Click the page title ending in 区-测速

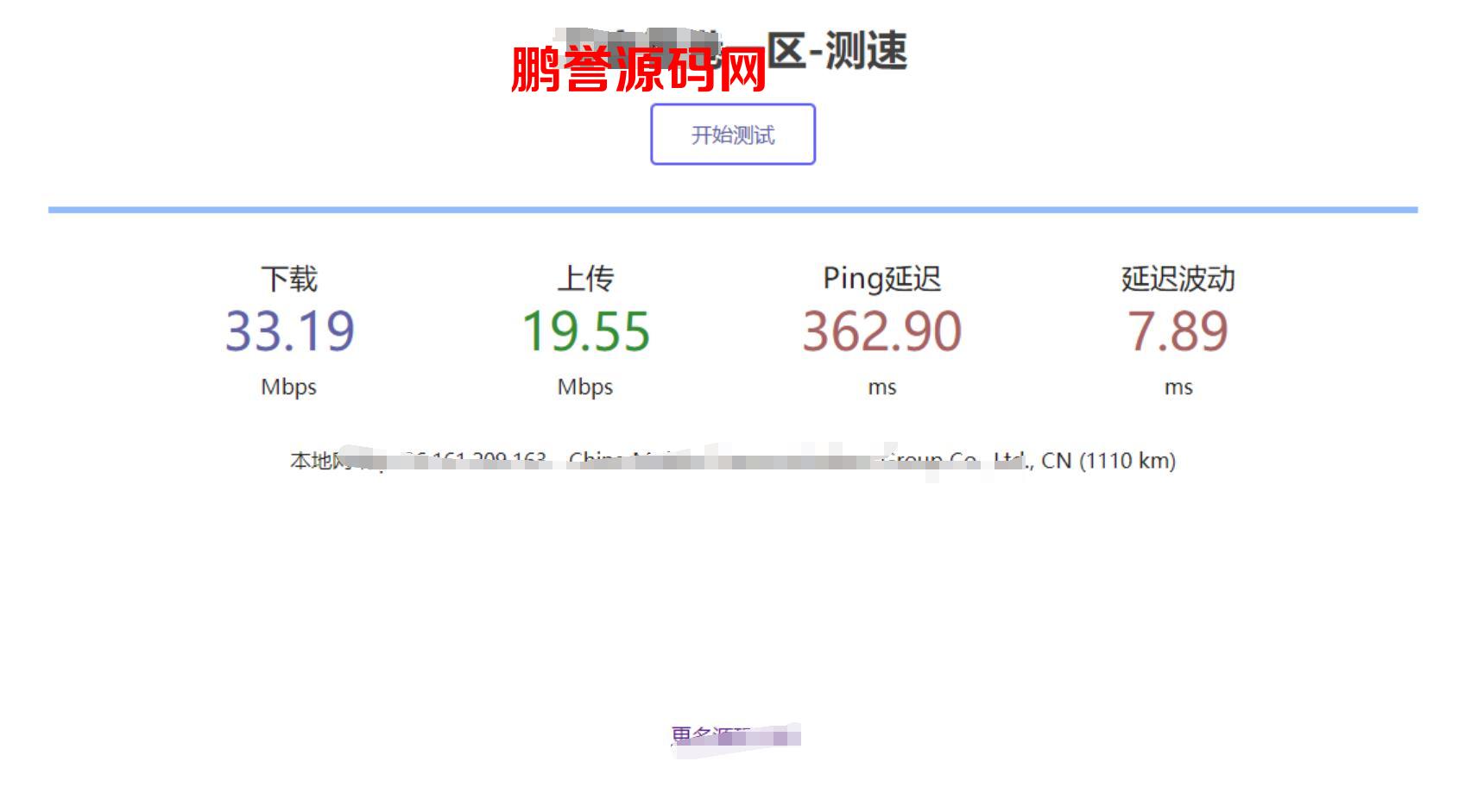(x=732, y=52)
